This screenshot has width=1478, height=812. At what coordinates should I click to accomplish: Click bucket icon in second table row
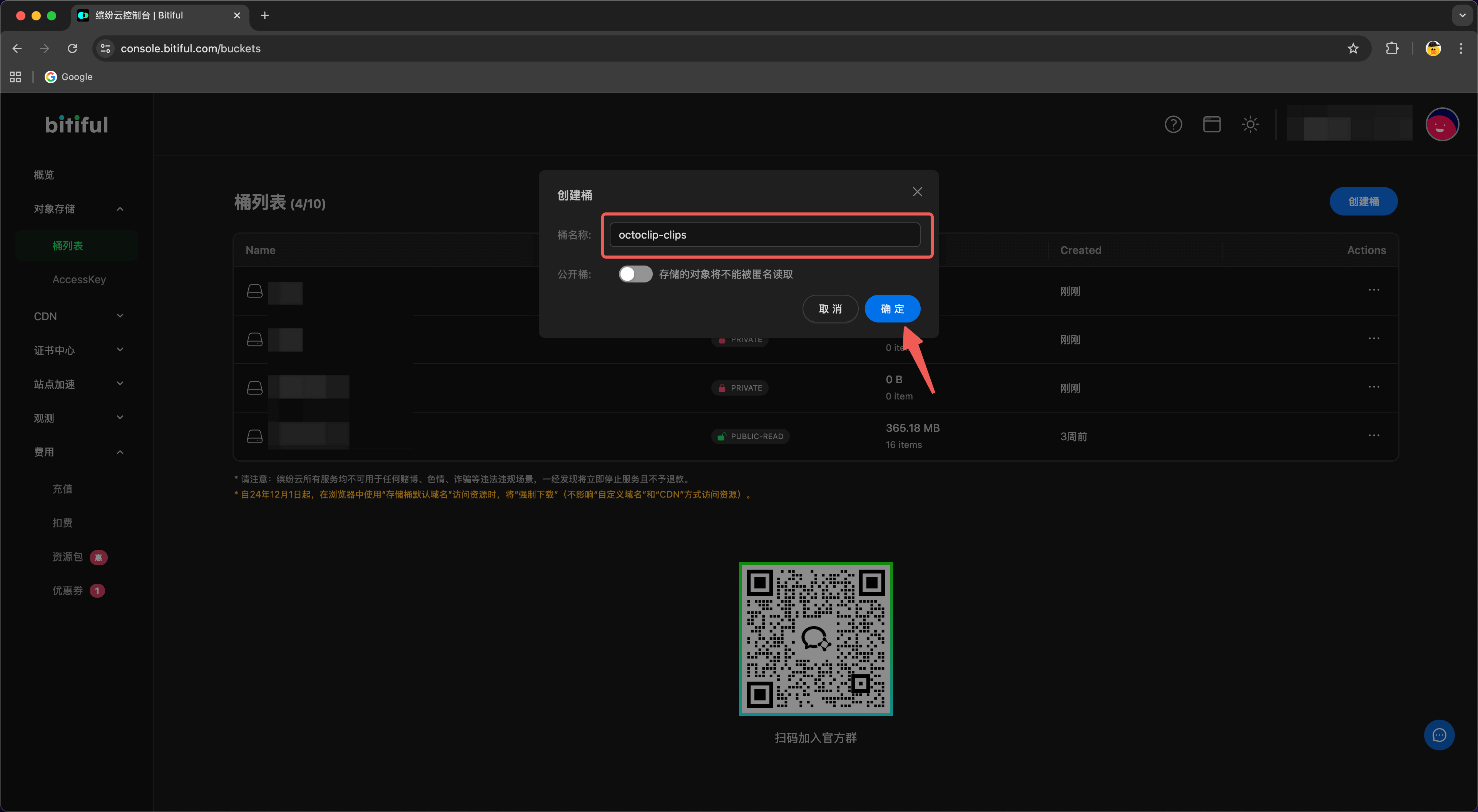(254, 340)
